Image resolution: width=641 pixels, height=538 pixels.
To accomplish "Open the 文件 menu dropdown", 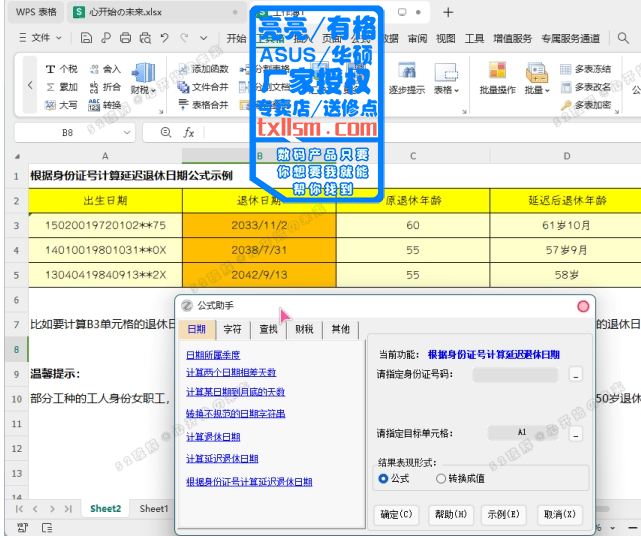I will coord(40,38).
